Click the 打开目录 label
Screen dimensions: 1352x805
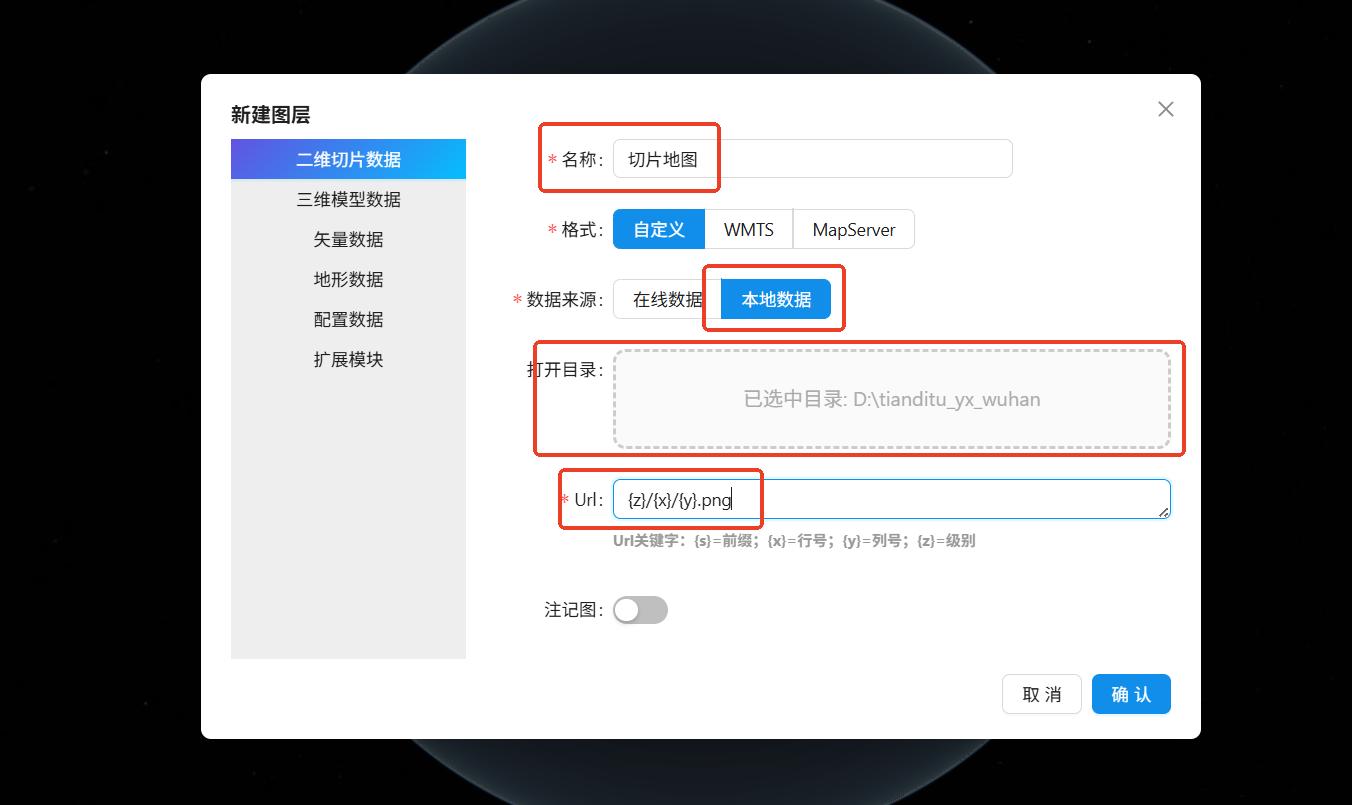[566, 369]
